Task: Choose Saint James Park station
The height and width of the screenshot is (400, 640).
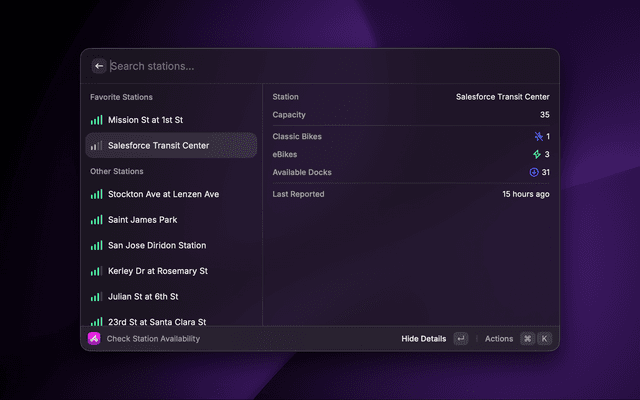Action: (142, 220)
